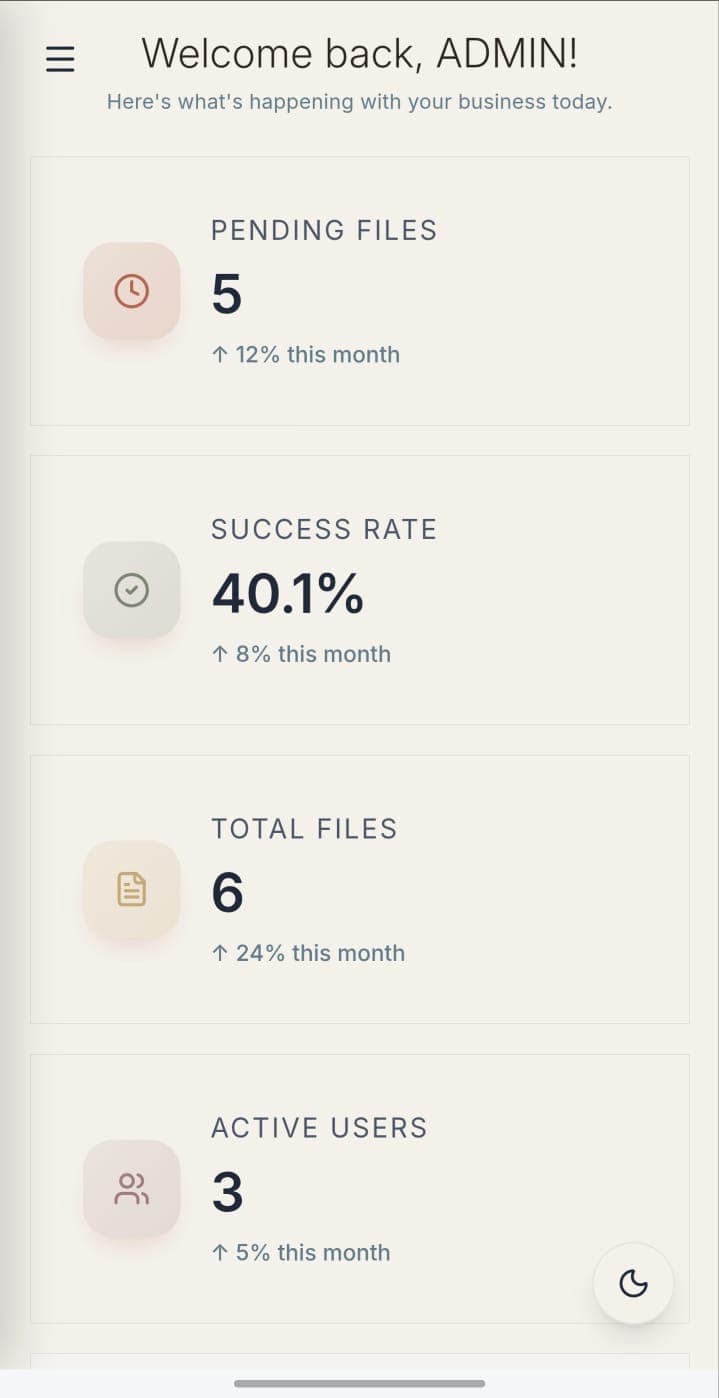Click the Total Files document icon
This screenshot has width=719, height=1398.
click(x=131, y=889)
